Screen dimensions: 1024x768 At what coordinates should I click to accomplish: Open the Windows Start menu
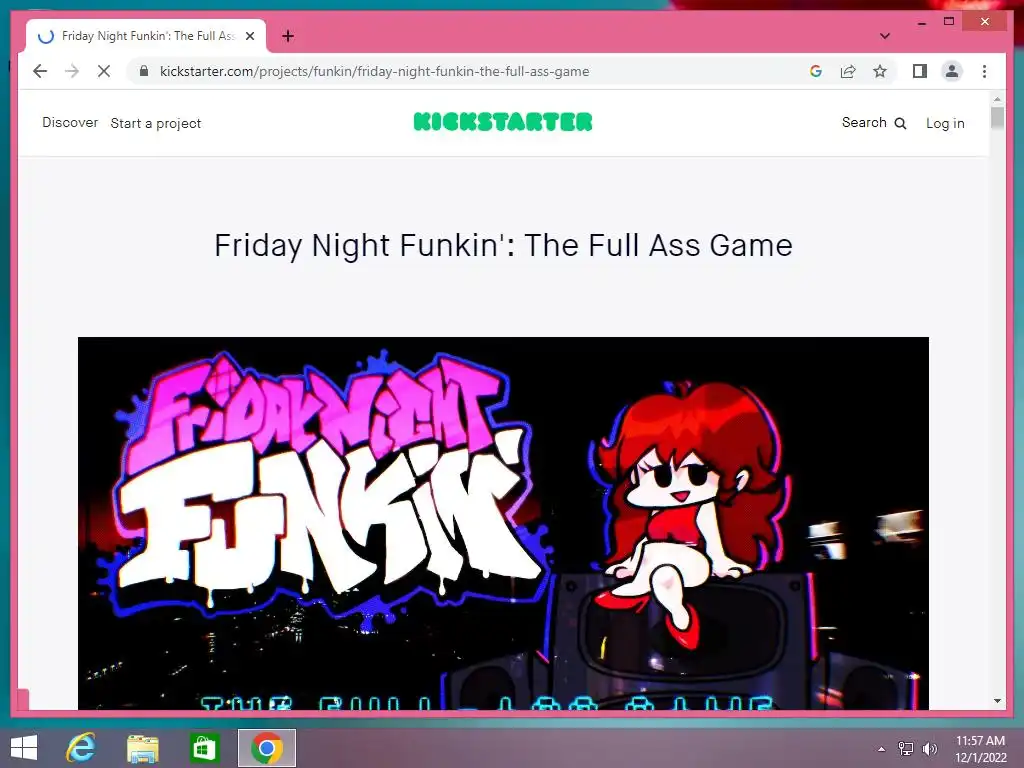[24, 748]
